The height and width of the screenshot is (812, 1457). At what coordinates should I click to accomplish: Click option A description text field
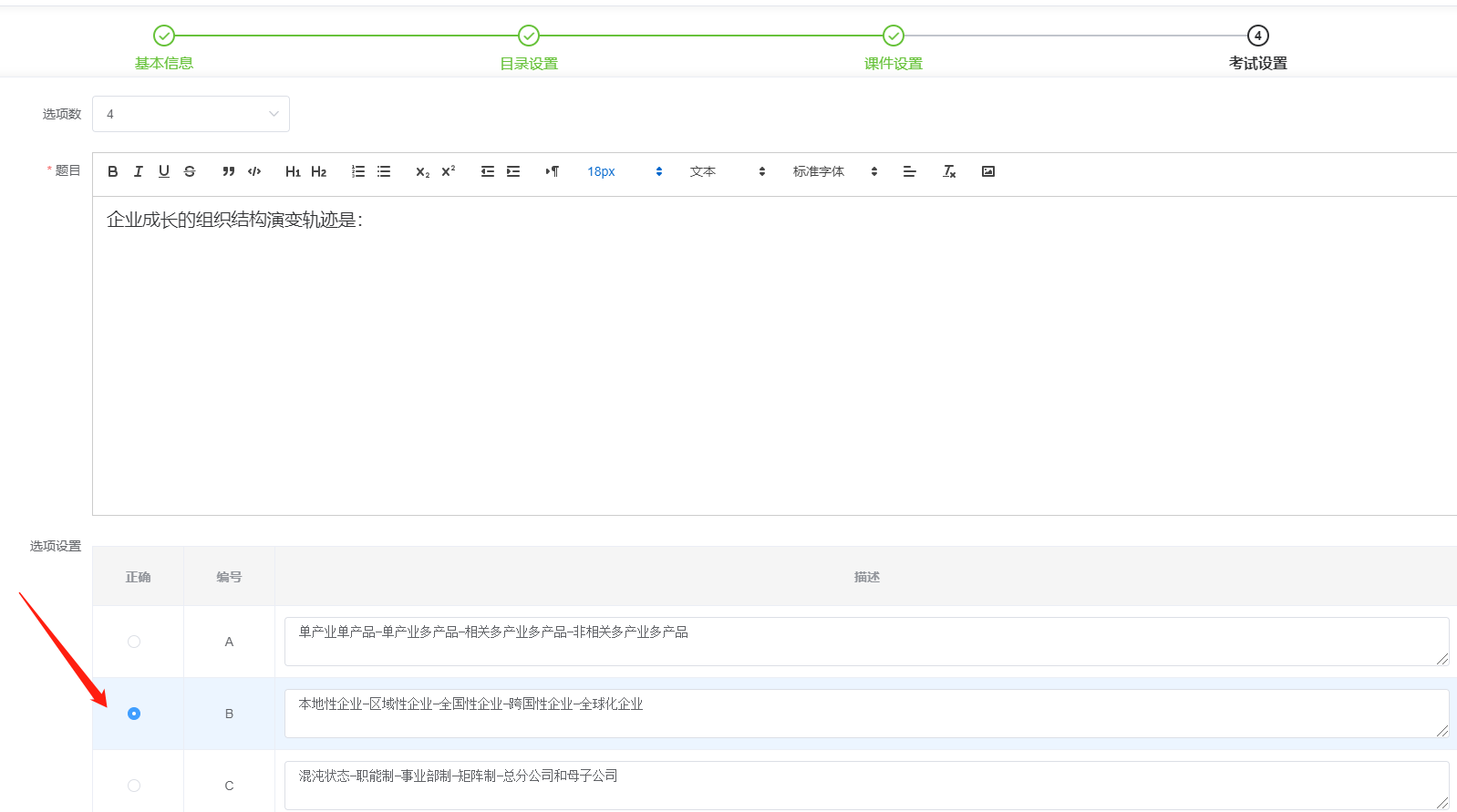click(x=865, y=642)
